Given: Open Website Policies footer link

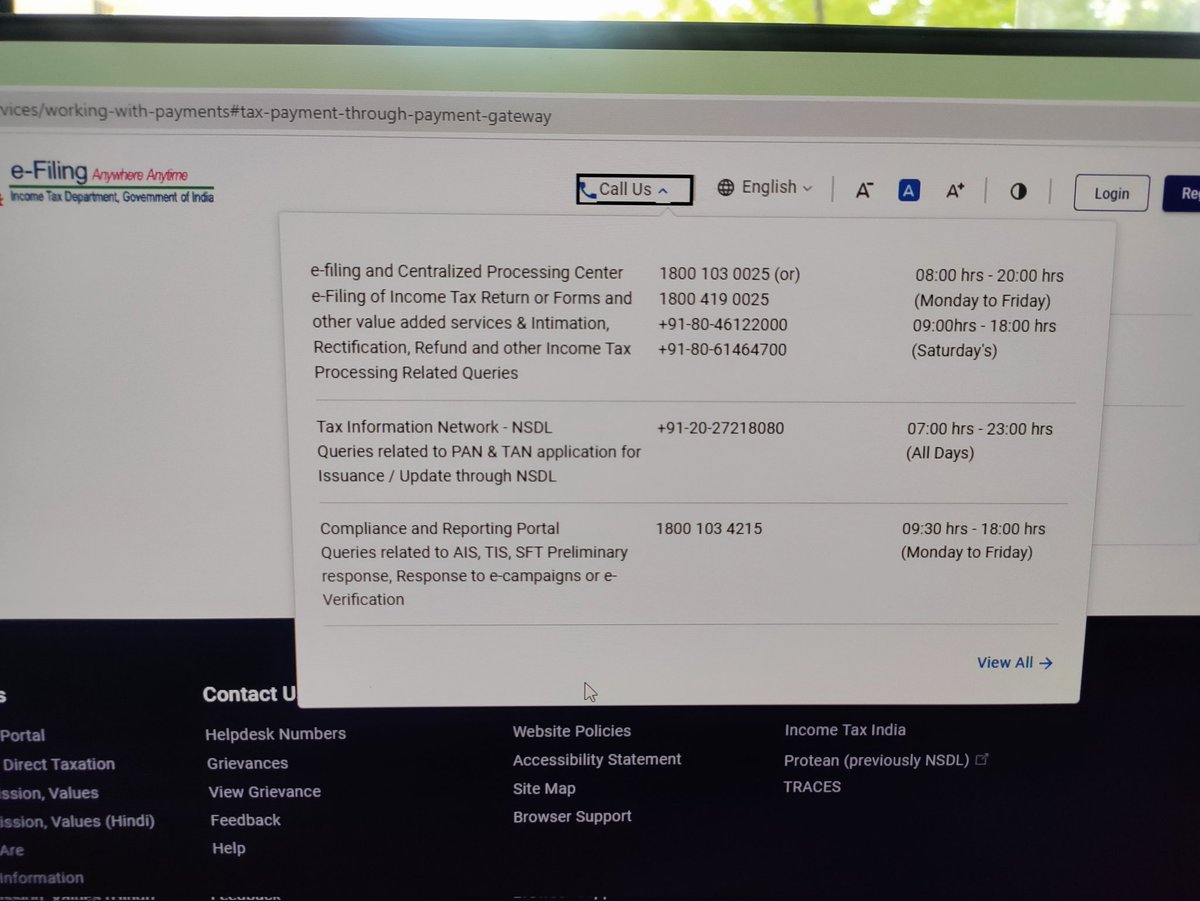Looking at the screenshot, I should point(572,731).
